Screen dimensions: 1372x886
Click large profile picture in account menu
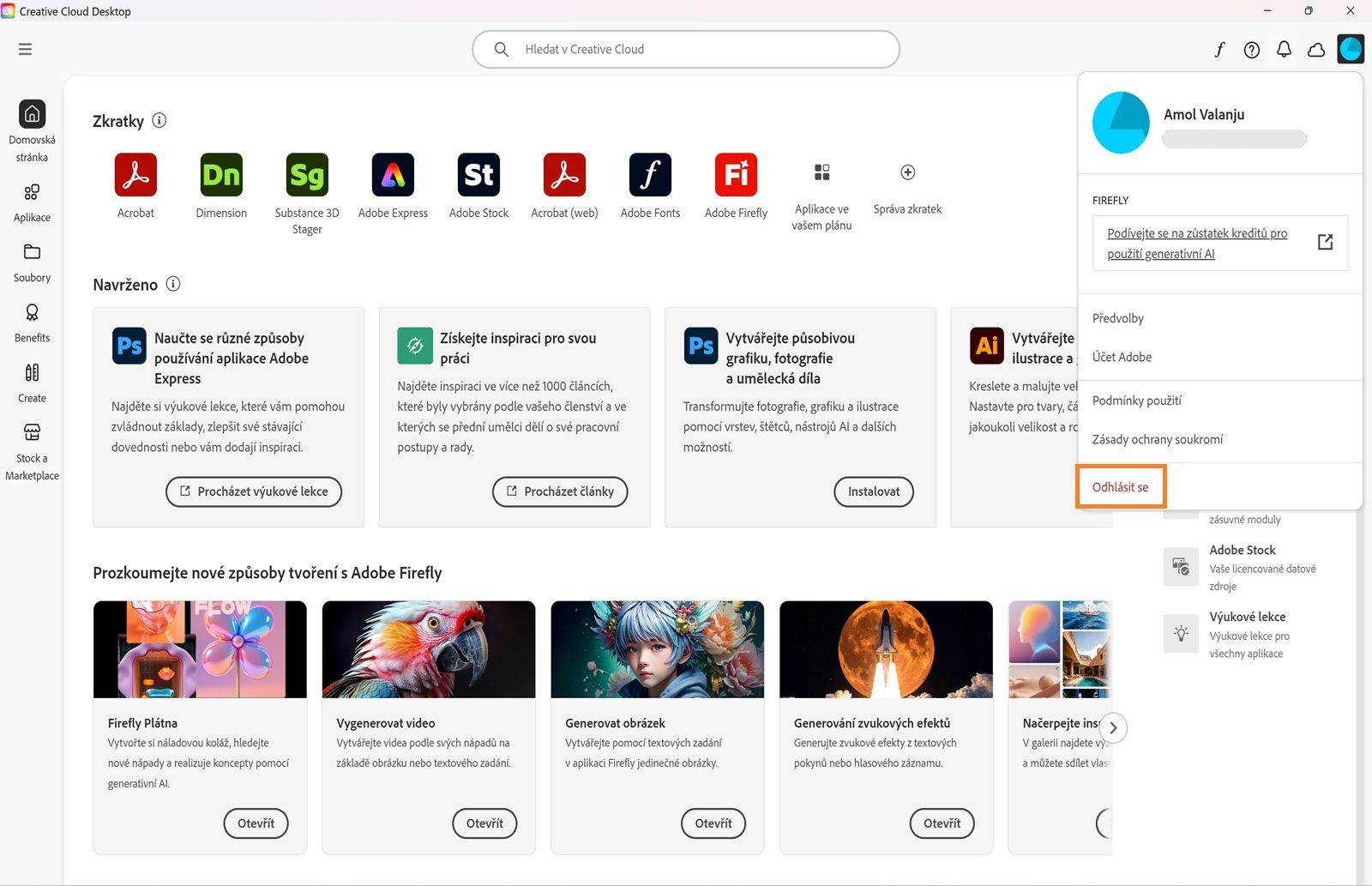(1121, 123)
